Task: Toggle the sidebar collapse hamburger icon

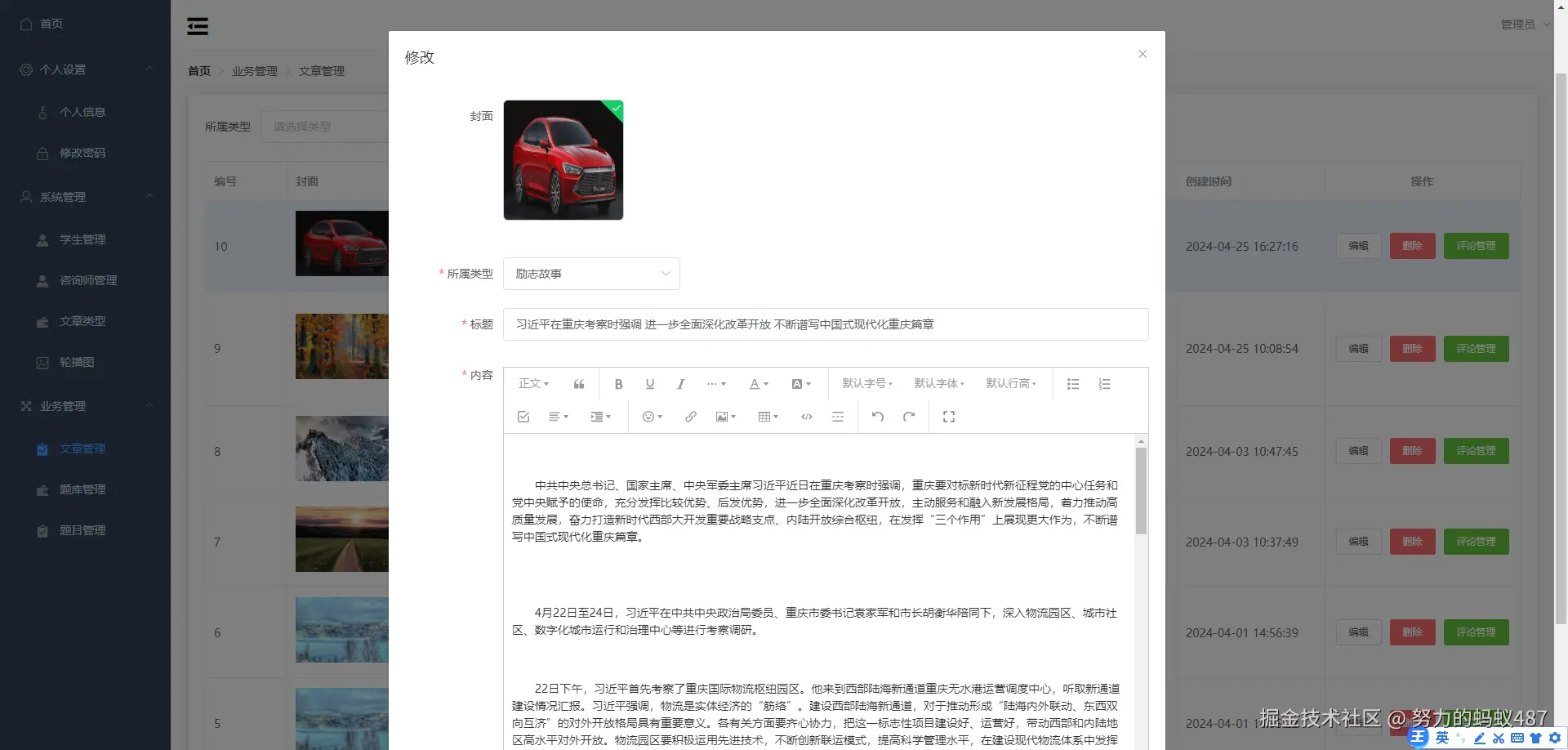Action: (x=197, y=25)
